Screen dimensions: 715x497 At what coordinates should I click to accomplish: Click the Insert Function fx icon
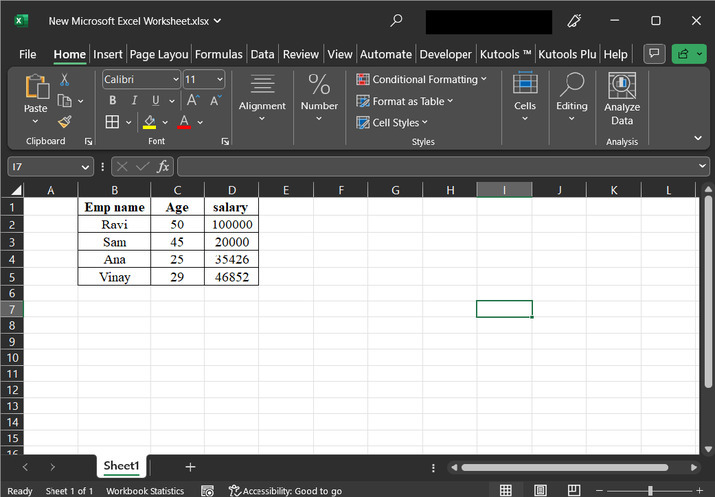[163, 166]
